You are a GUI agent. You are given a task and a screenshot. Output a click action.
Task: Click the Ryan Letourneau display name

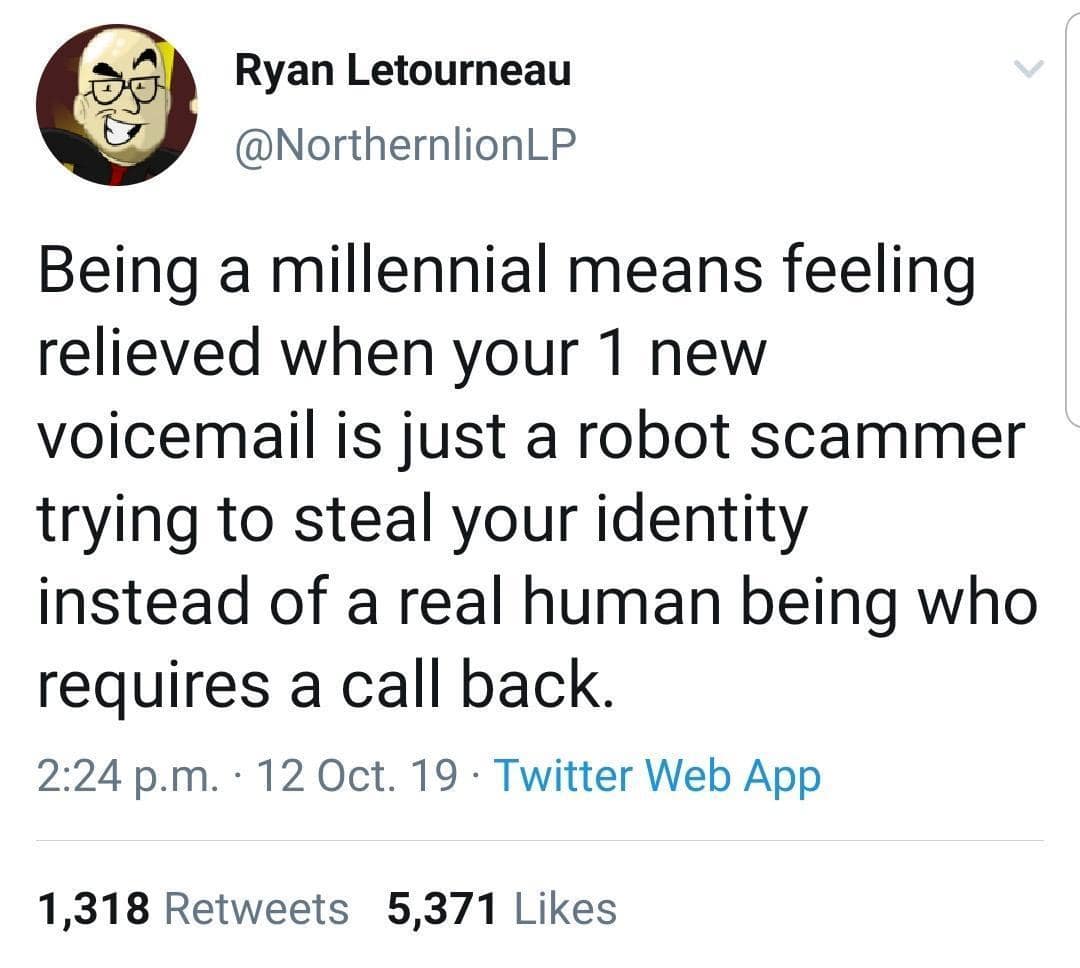pyautogui.click(x=403, y=71)
